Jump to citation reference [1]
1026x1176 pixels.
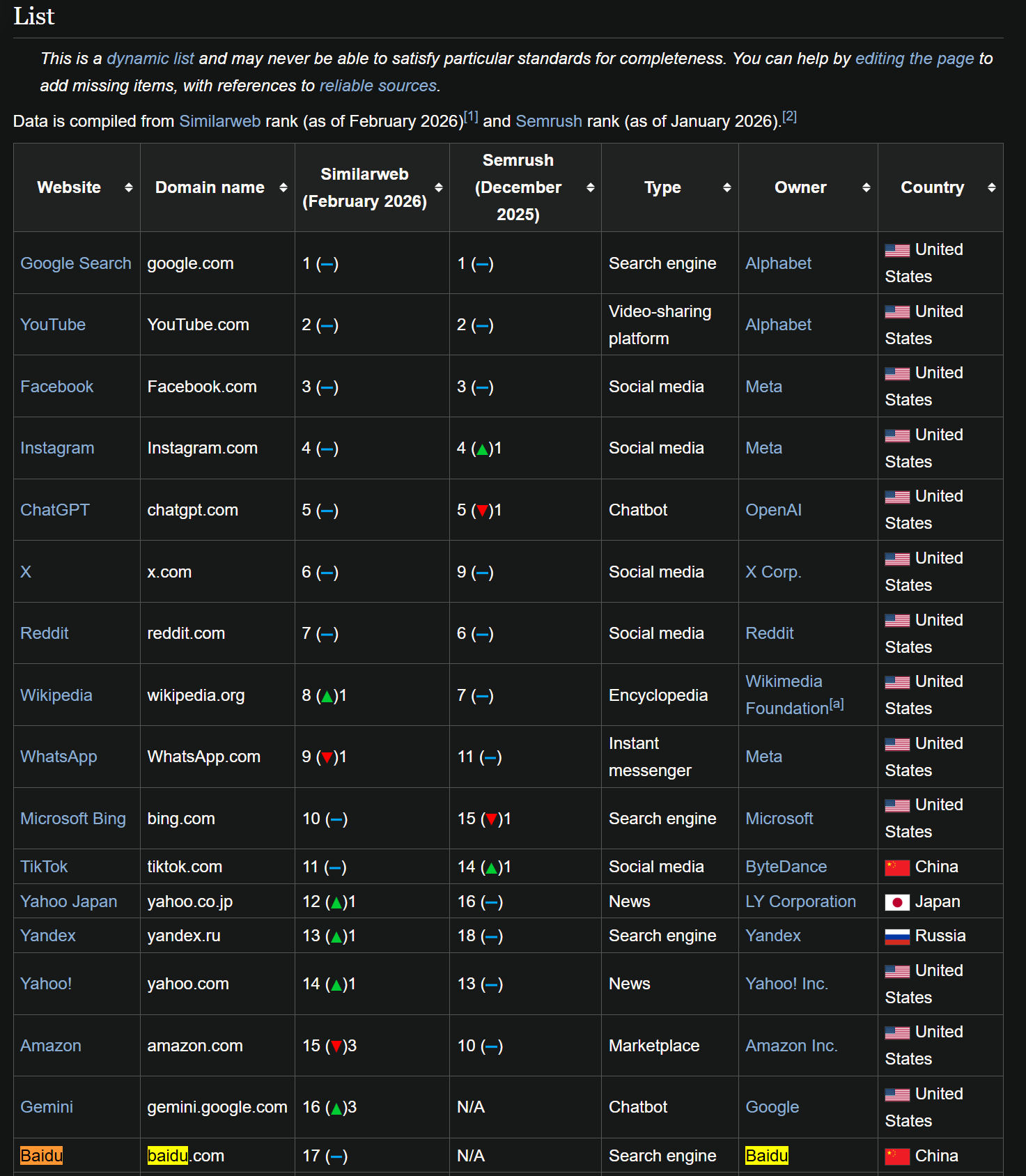click(471, 116)
